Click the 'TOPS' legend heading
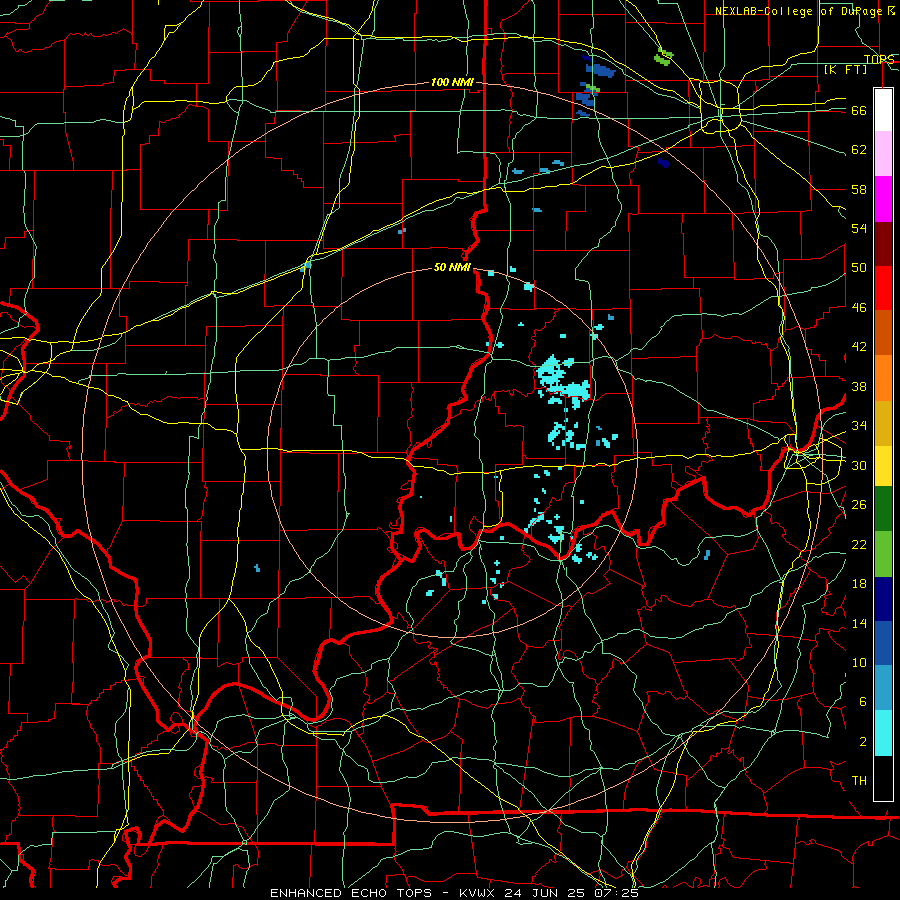The width and height of the screenshot is (900, 900). 879,60
